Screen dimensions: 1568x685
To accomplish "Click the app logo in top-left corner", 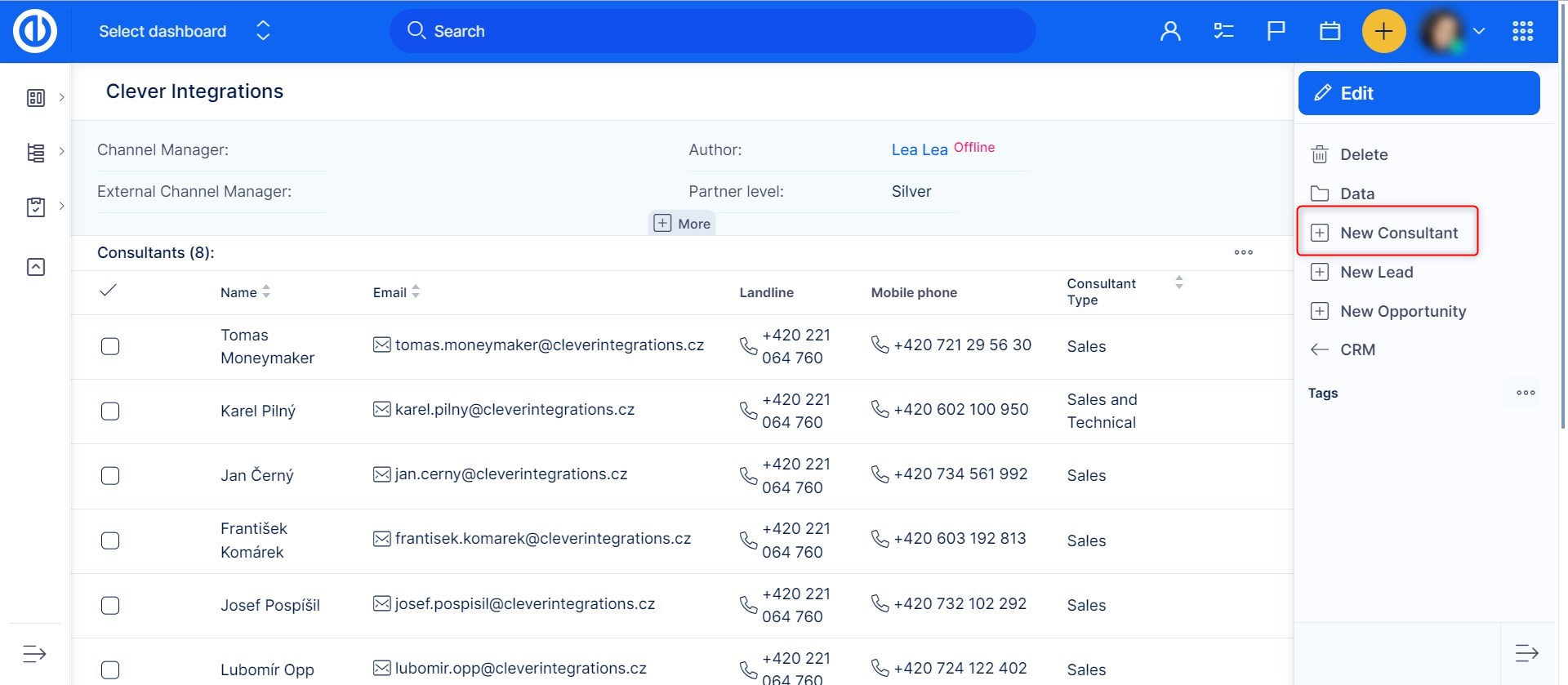I will pyautogui.click(x=35, y=32).
